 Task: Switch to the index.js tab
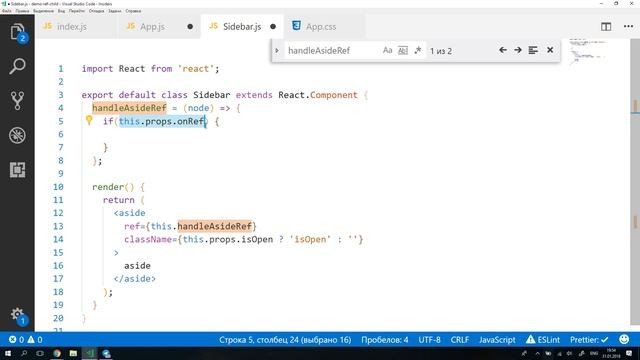pos(76,27)
